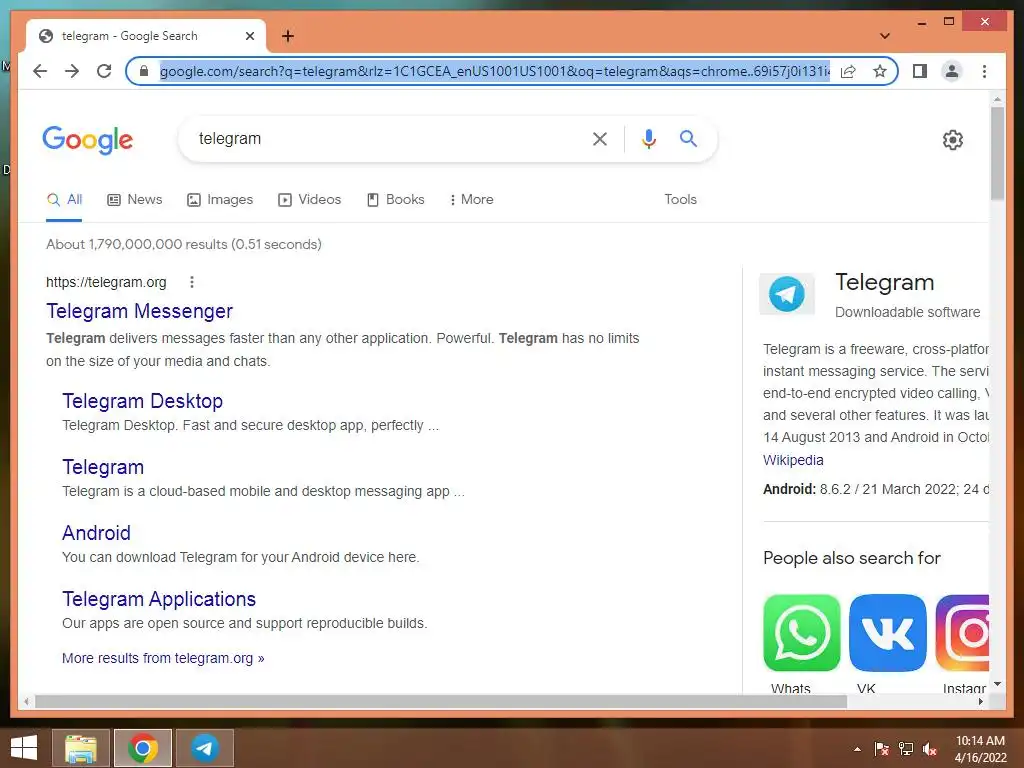The width and height of the screenshot is (1024, 768).
Task: Switch to the News tab
Action: [135, 200]
